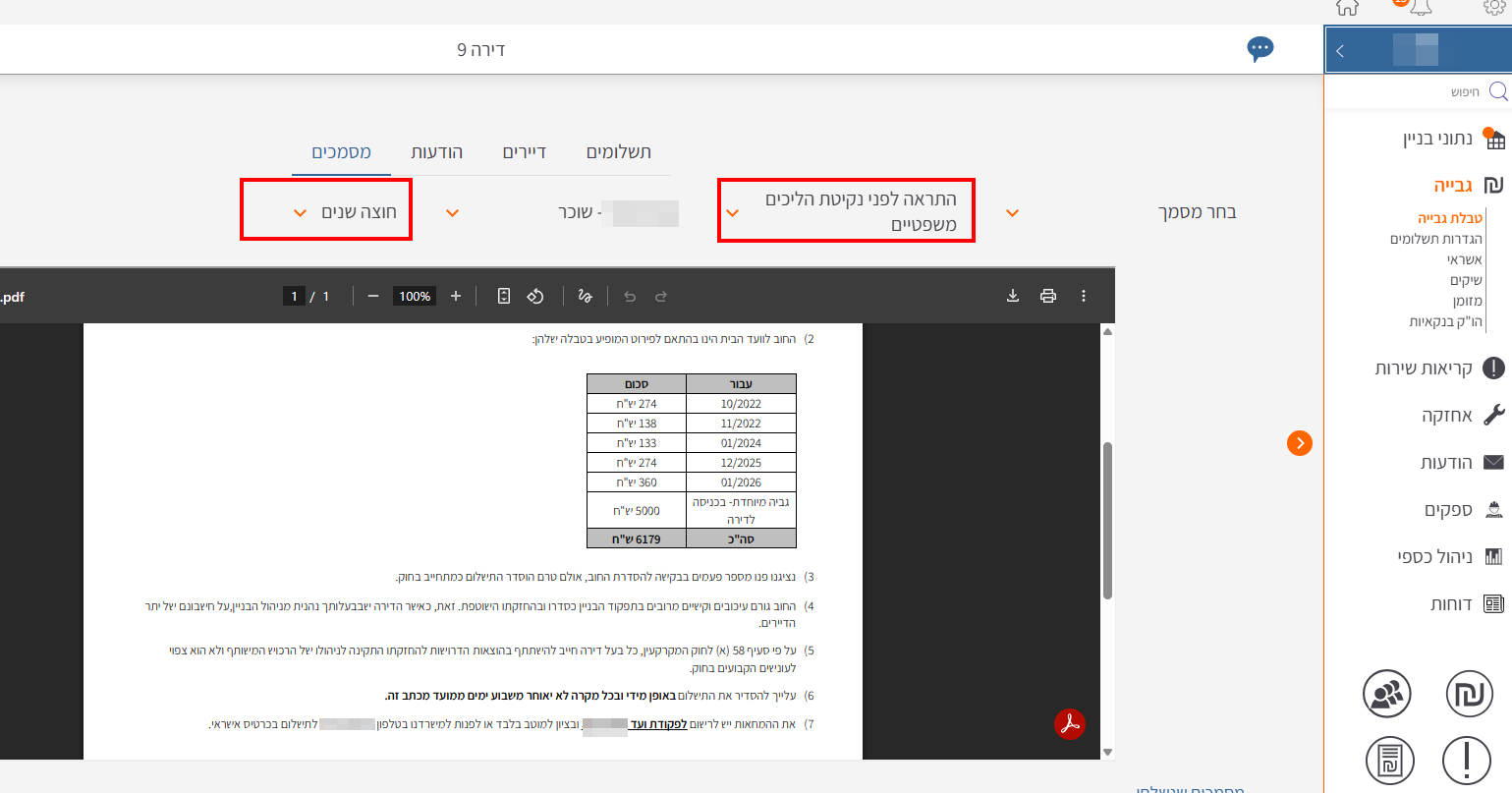Image resolution: width=1512 pixels, height=793 pixels.
Task: Click the PDF viewer vertical scrollbar
Action: pos(1108,521)
